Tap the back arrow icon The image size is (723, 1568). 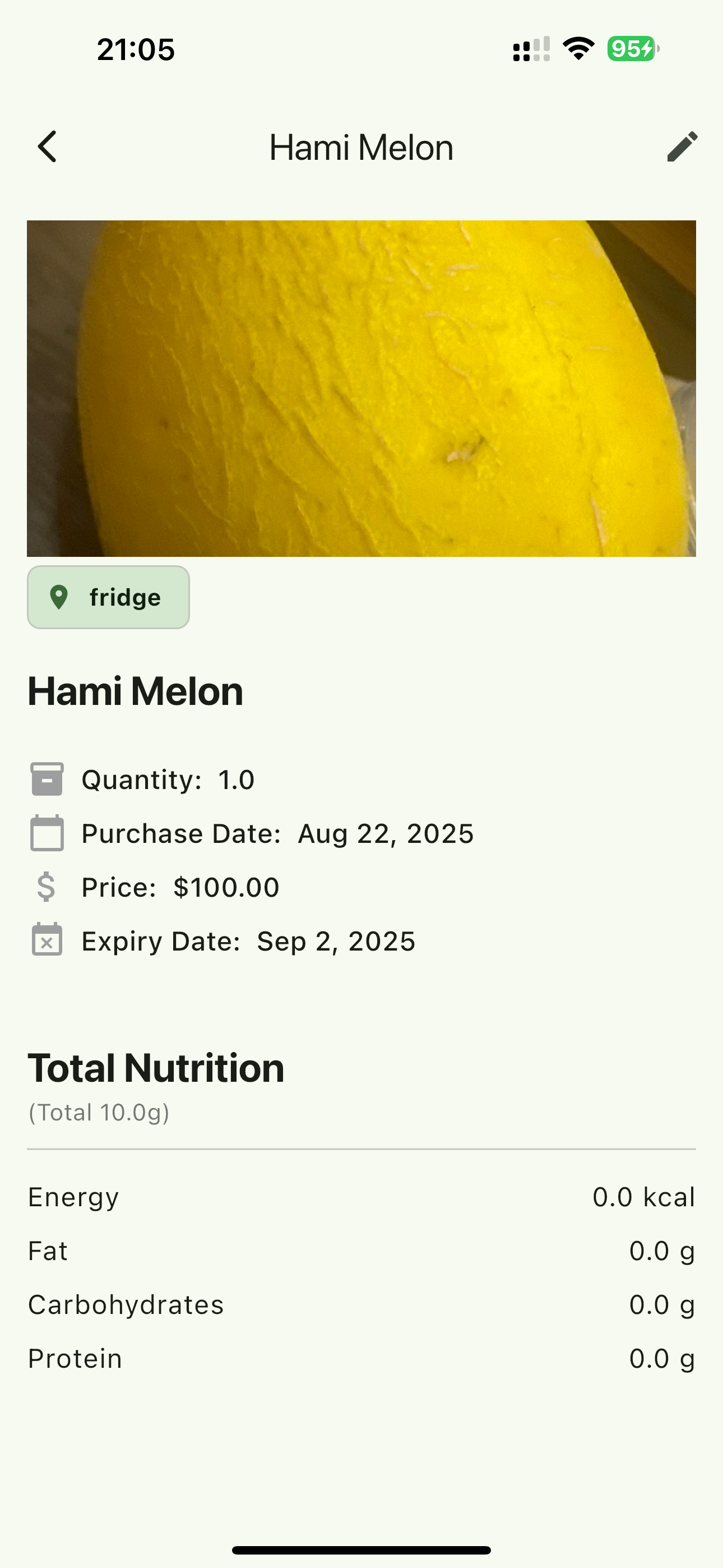[x=47, y=147]
